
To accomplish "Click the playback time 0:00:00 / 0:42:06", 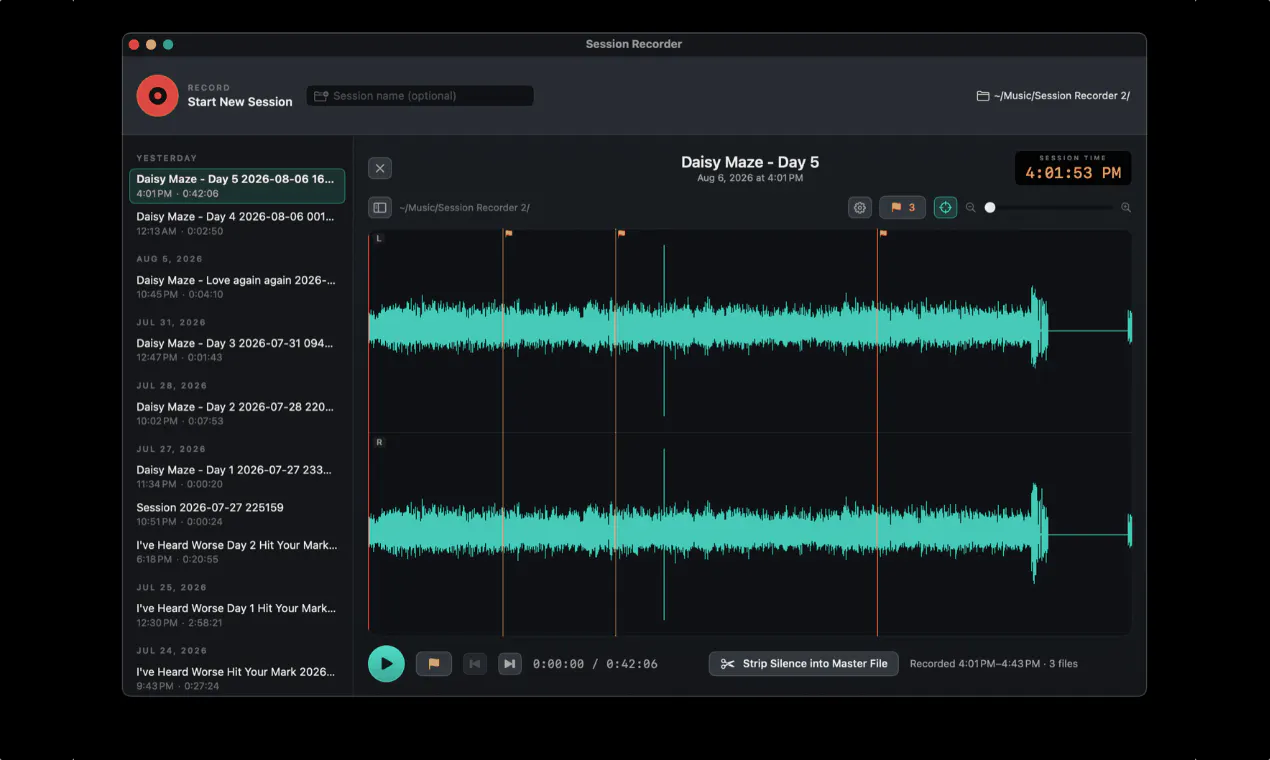I will point(595,664).
